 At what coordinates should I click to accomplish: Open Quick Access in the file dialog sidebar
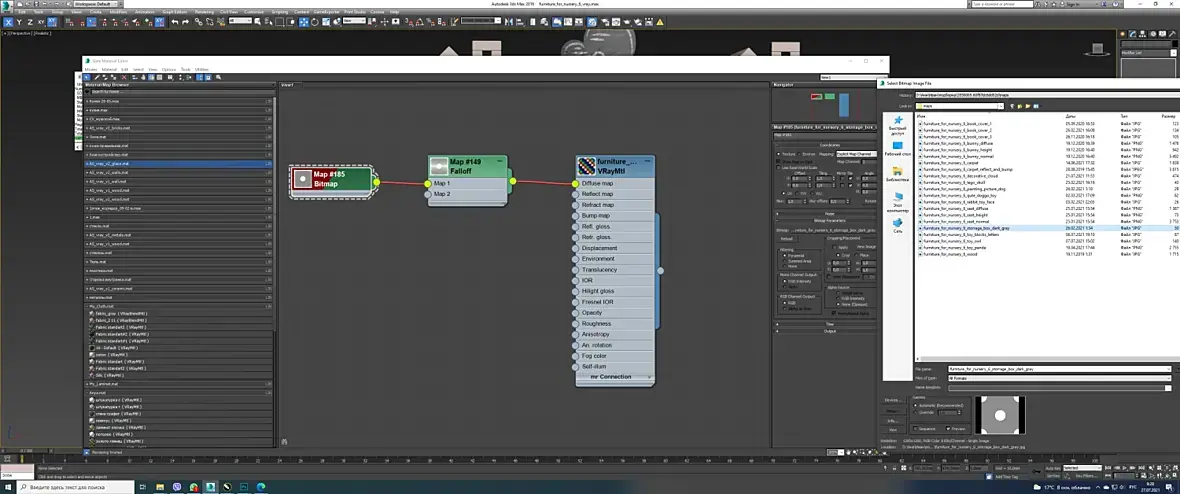[x=898, y=124]
